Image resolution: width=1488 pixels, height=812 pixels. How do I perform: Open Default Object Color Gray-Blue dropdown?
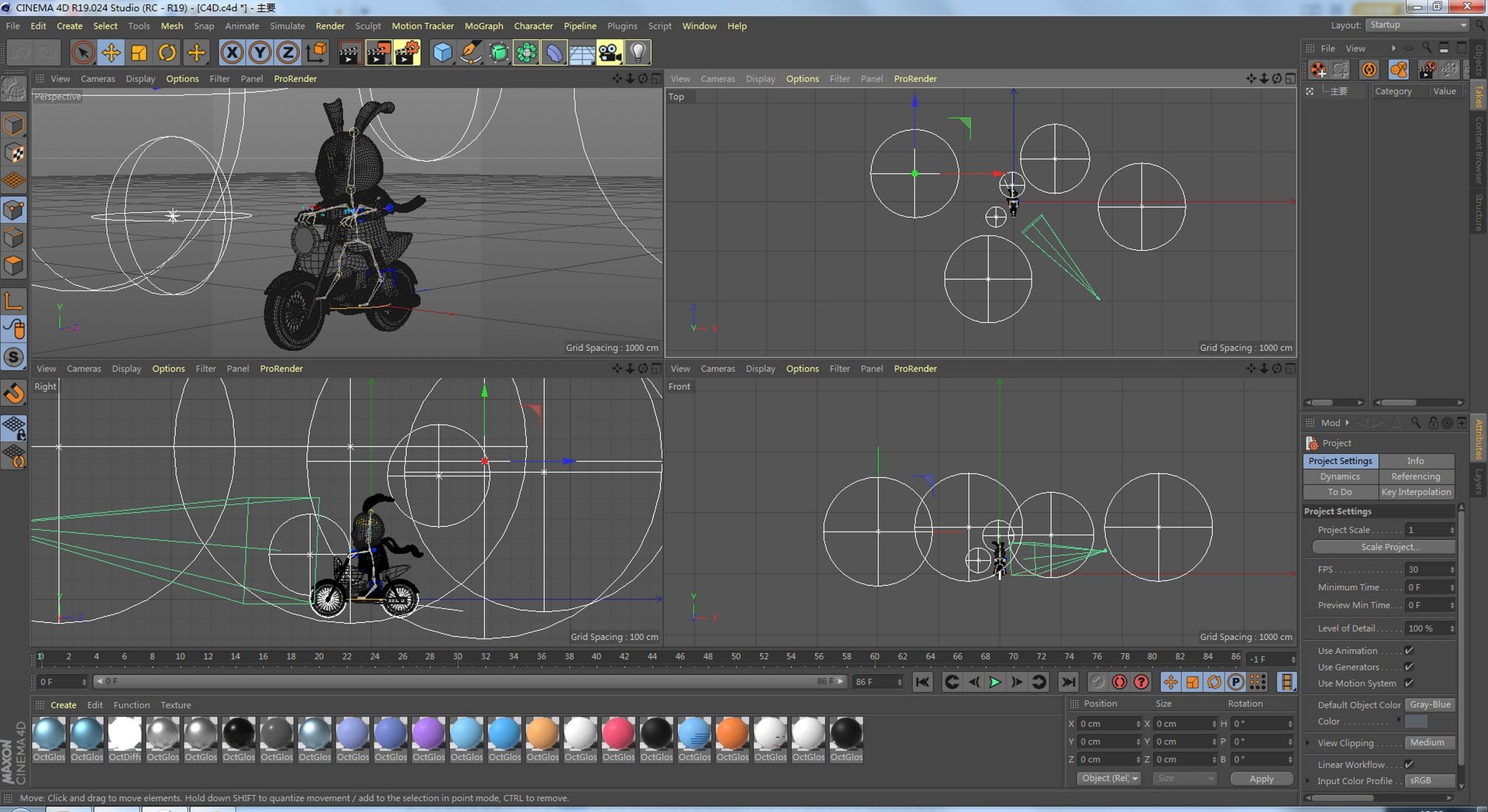(1430, 705)
